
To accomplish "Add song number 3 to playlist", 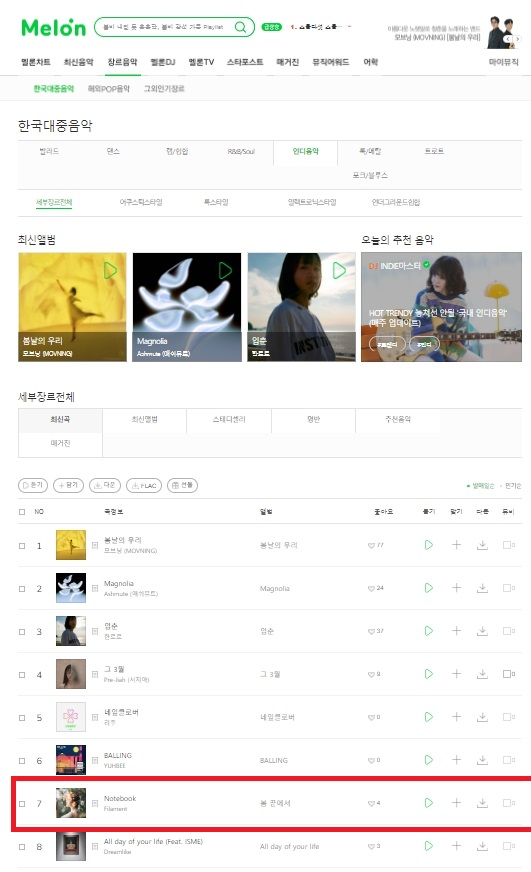I will click(456, 631).
